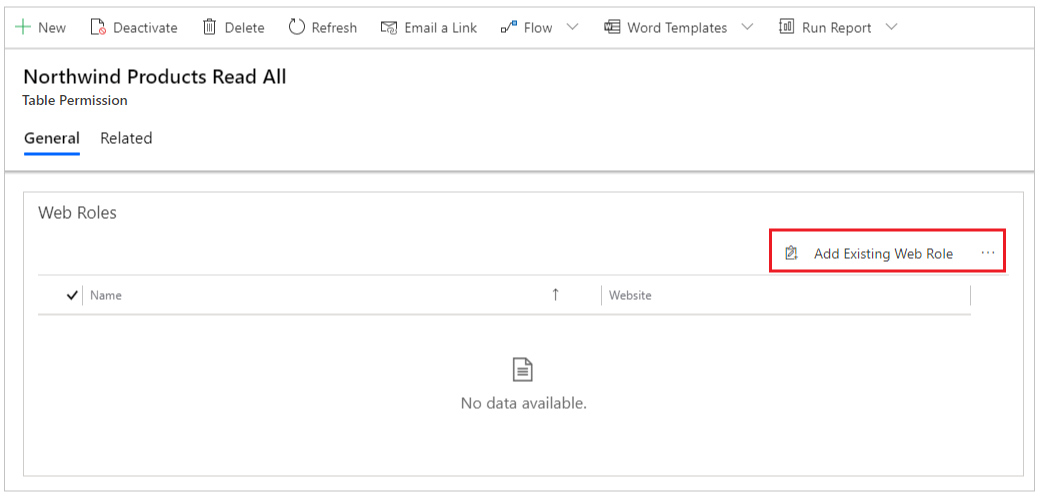Viewport: 1042px width, 499px height.
Task: Expand the Flow dropdown chevron
Action: pyautogui.click(x=572, y=27)
